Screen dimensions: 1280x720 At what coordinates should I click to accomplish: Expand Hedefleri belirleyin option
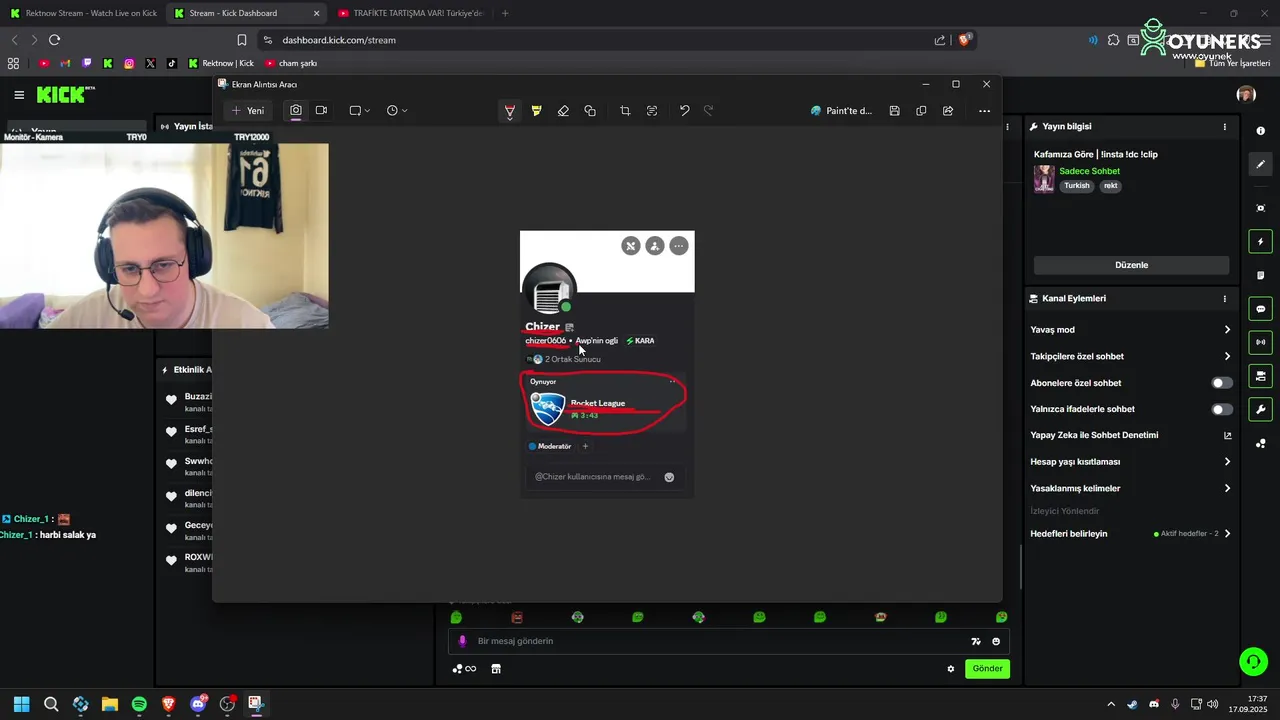[1130, 534]
